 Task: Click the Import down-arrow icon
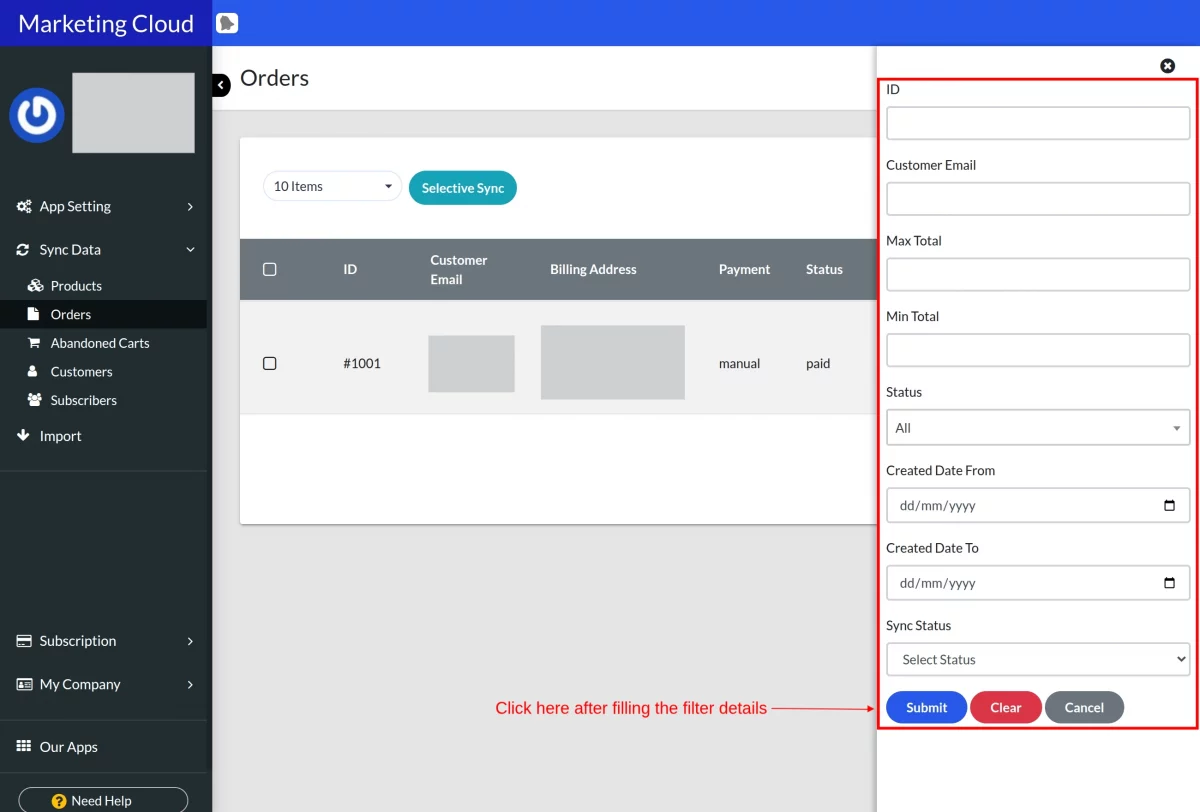24,436
